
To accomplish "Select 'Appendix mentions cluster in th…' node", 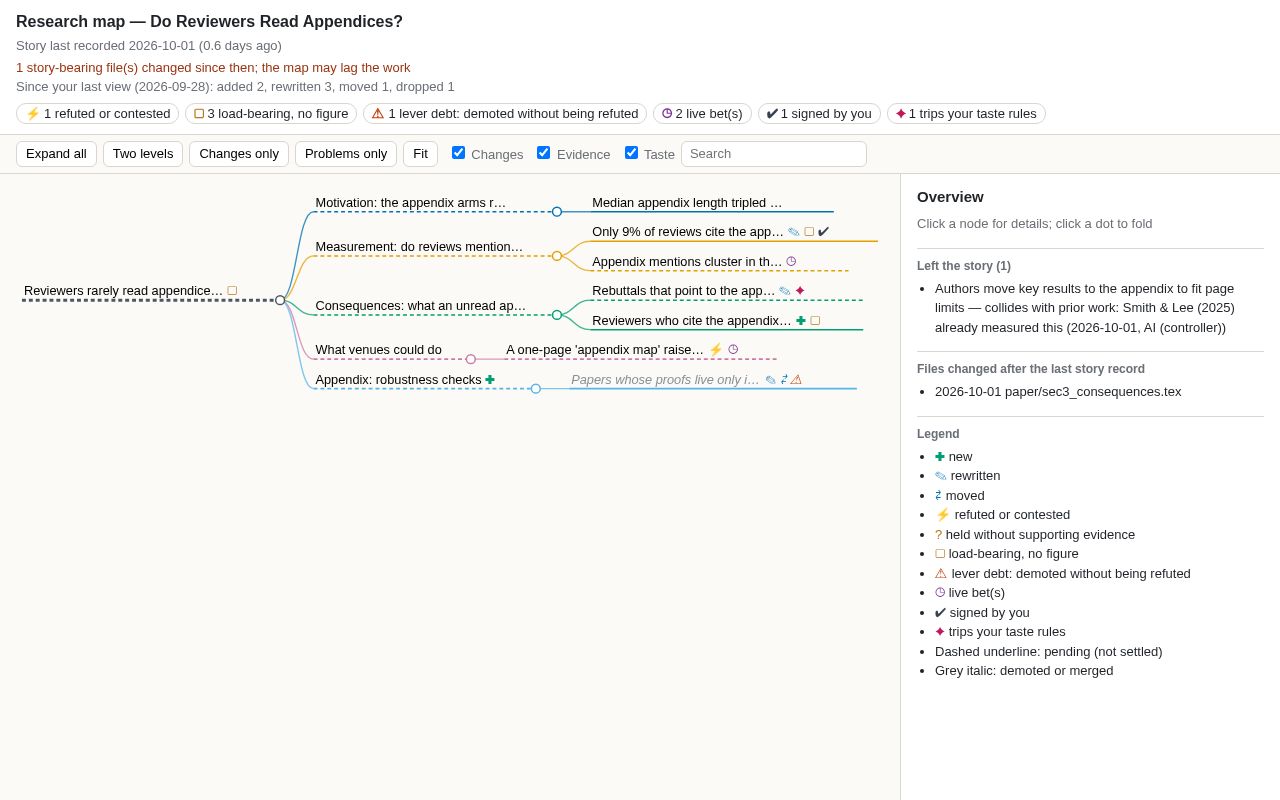I will tap(687, 262).
